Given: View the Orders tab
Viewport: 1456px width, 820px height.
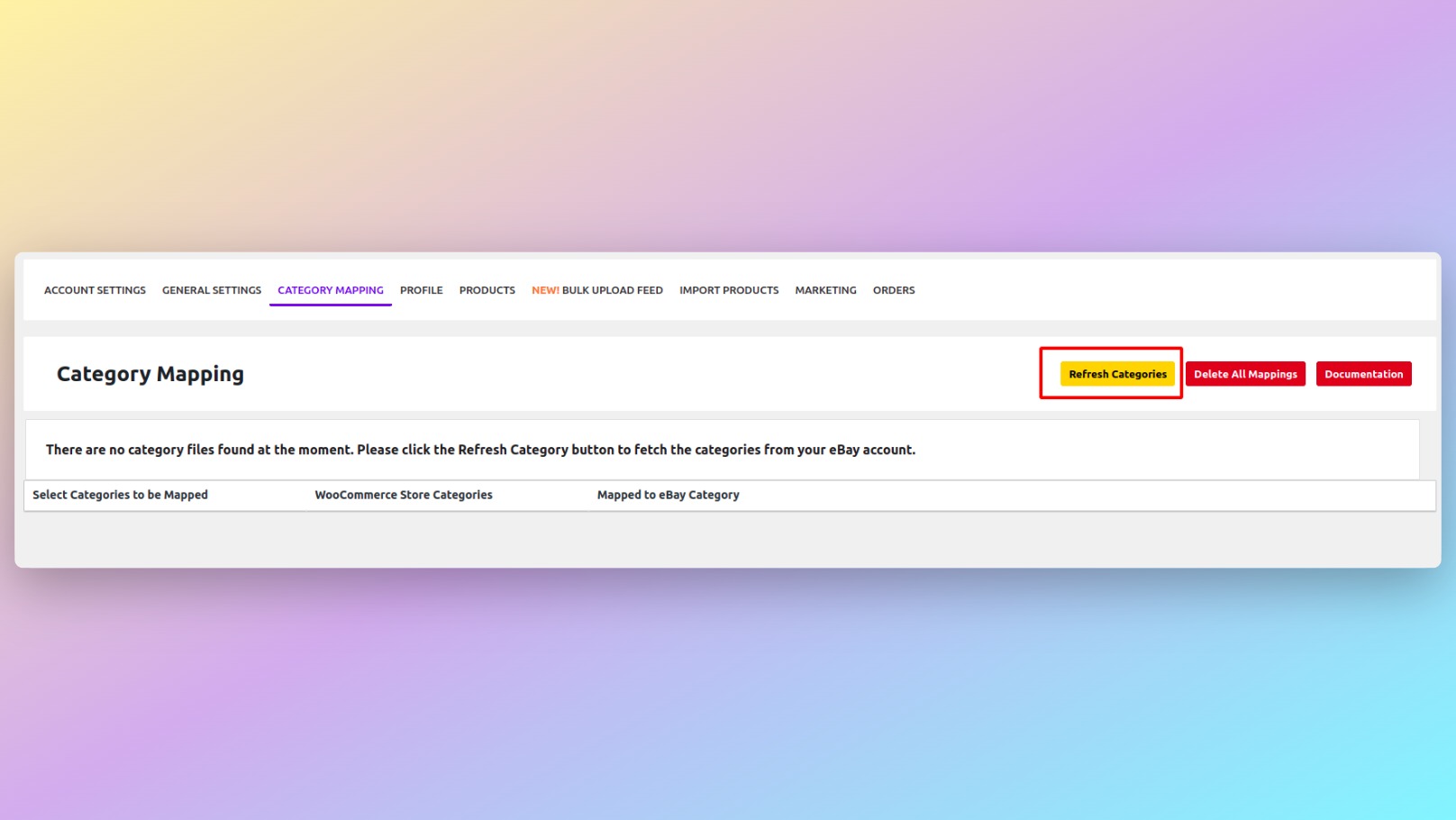Looking at the screenshot, I should [x=894, y=290].
